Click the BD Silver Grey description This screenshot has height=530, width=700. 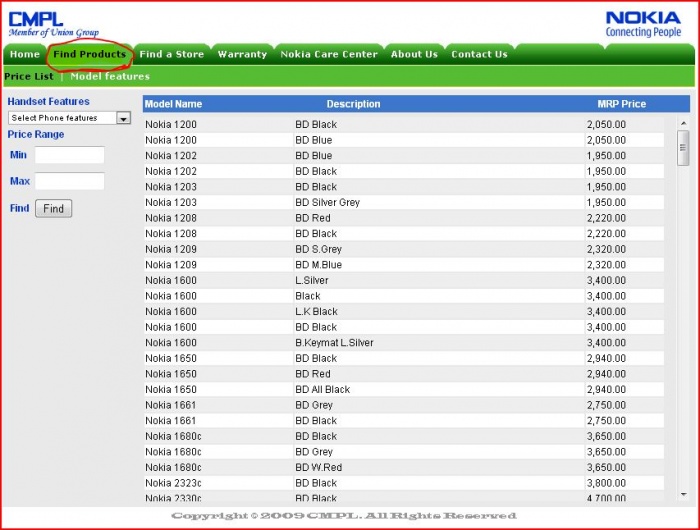click(327, 203)
